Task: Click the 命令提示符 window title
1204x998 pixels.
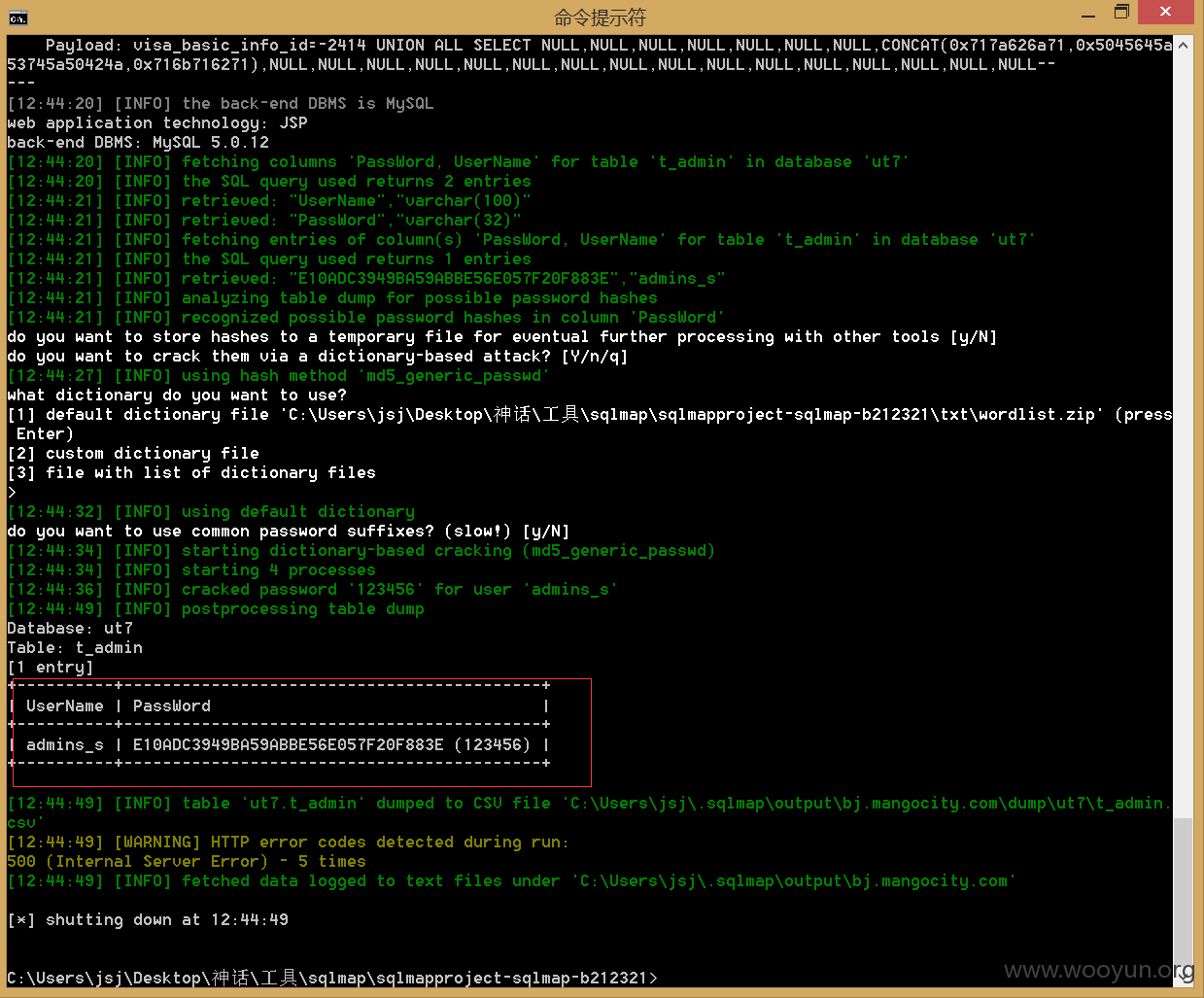Action: [600, 17]
